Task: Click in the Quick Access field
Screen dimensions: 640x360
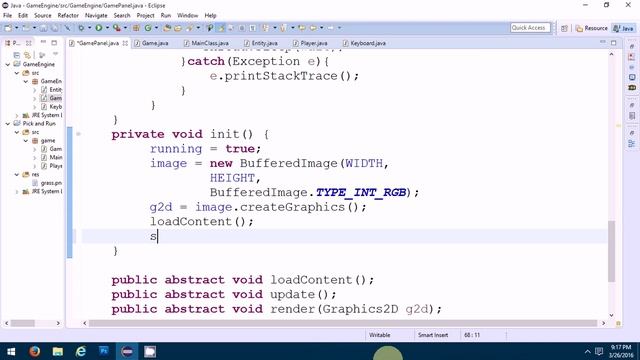Action: [x=530, y=28]
